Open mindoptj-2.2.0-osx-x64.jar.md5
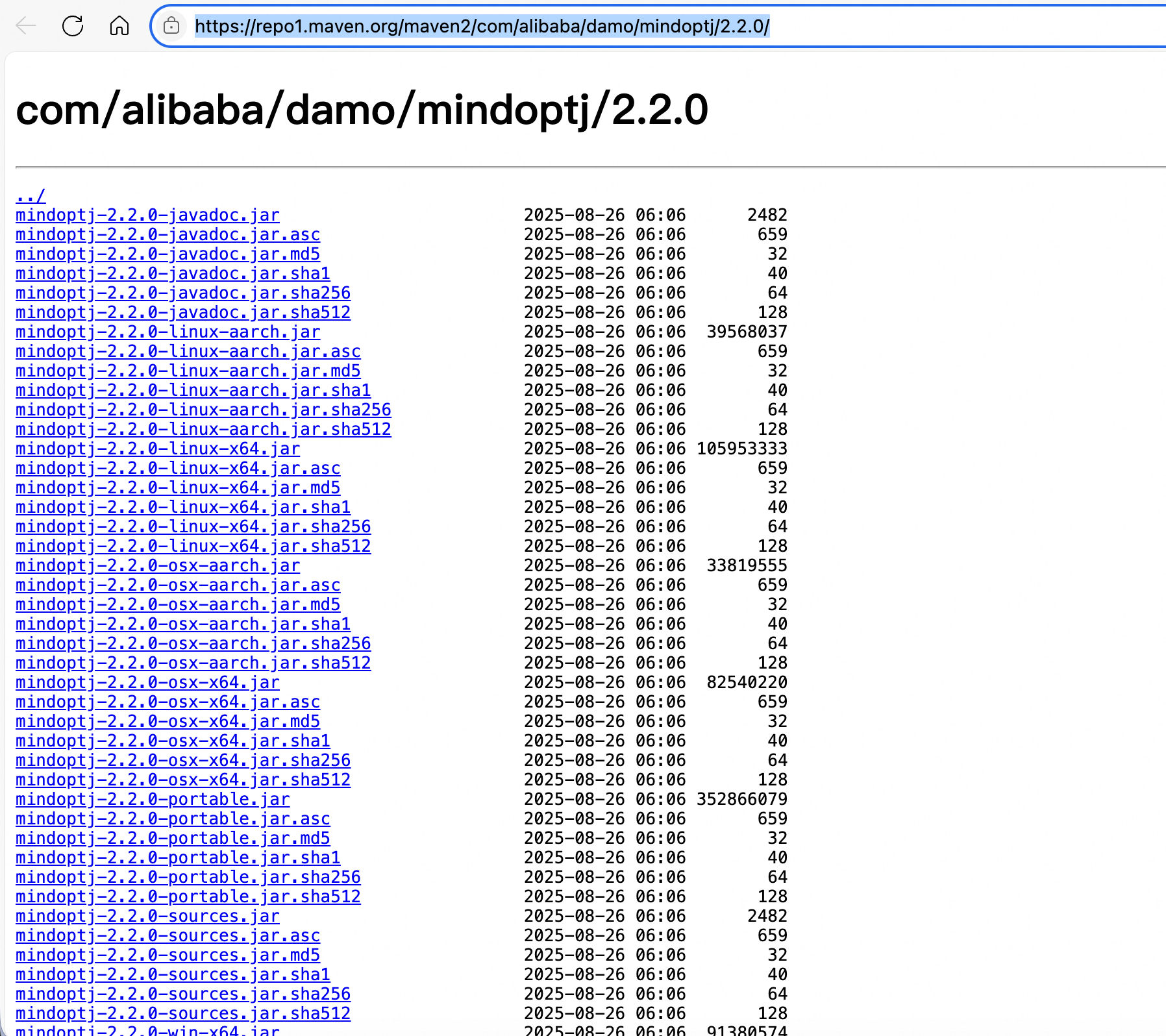The image size is (1166, 1036). pyautogui.click(x=167, y=721)
